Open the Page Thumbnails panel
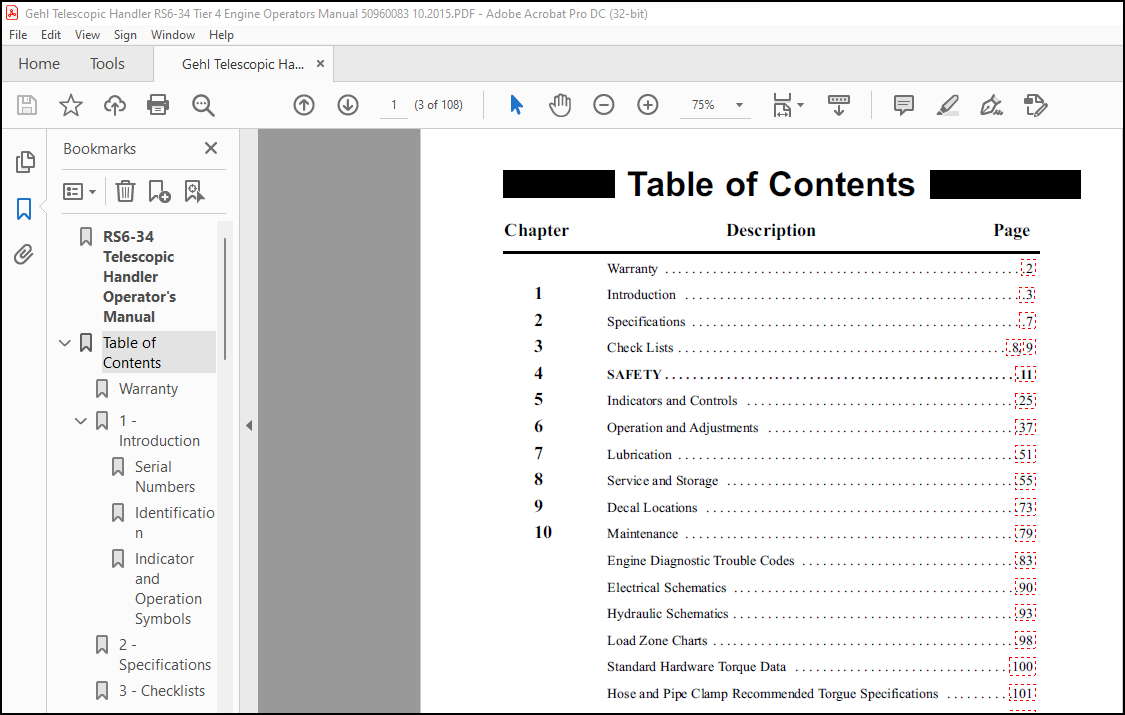The image size is (1125, 715). coord(25,162)
